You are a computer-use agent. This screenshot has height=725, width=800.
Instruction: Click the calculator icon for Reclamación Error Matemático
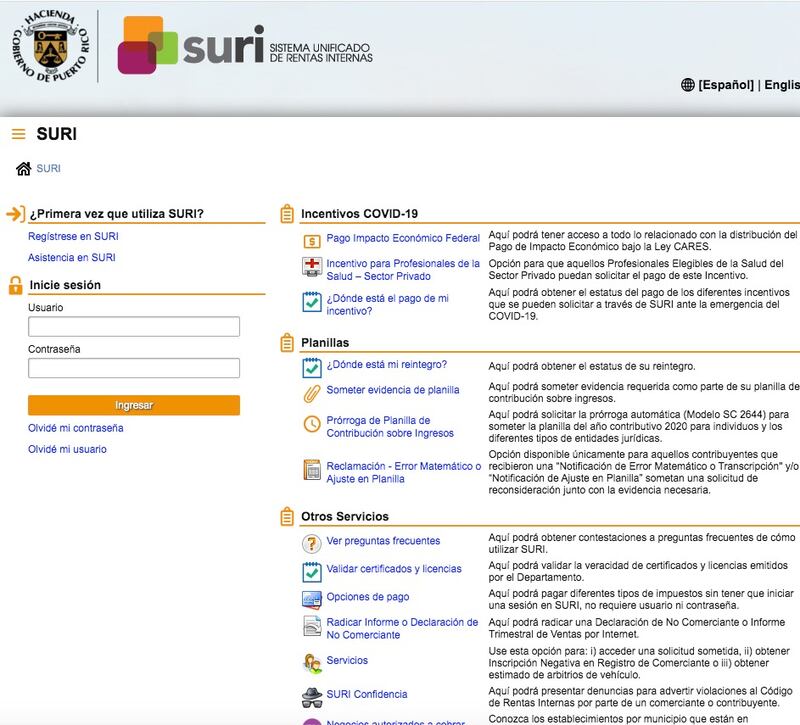click(312, 470)
